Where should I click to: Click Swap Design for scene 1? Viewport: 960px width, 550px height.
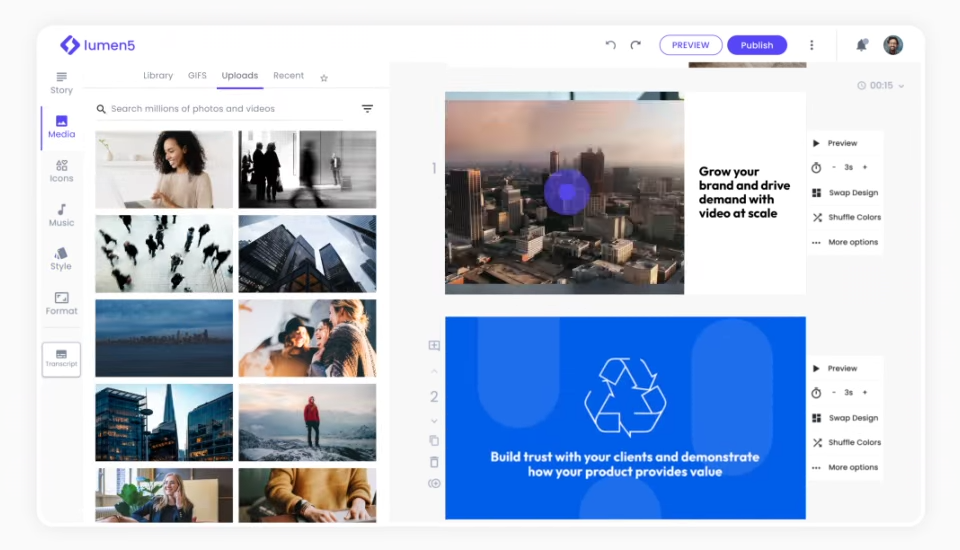846,192
